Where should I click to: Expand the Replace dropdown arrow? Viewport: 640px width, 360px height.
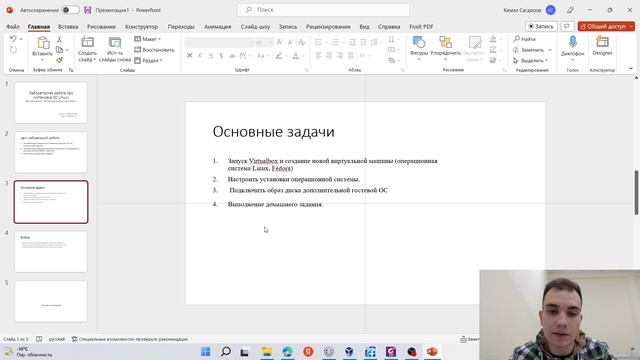point(550,50)
